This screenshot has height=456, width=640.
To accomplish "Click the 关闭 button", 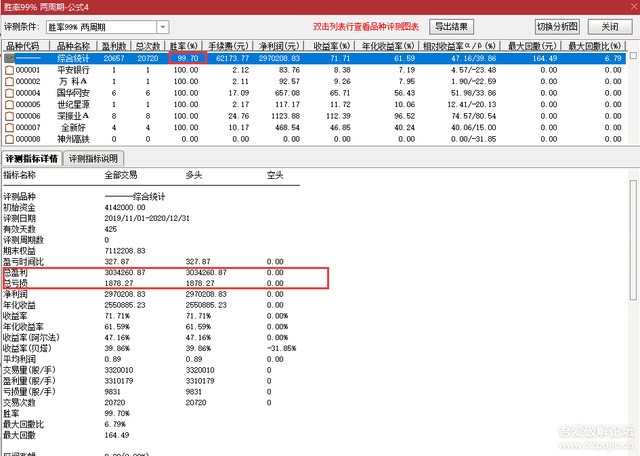I will pyautogui.click(x=610, y=27).
